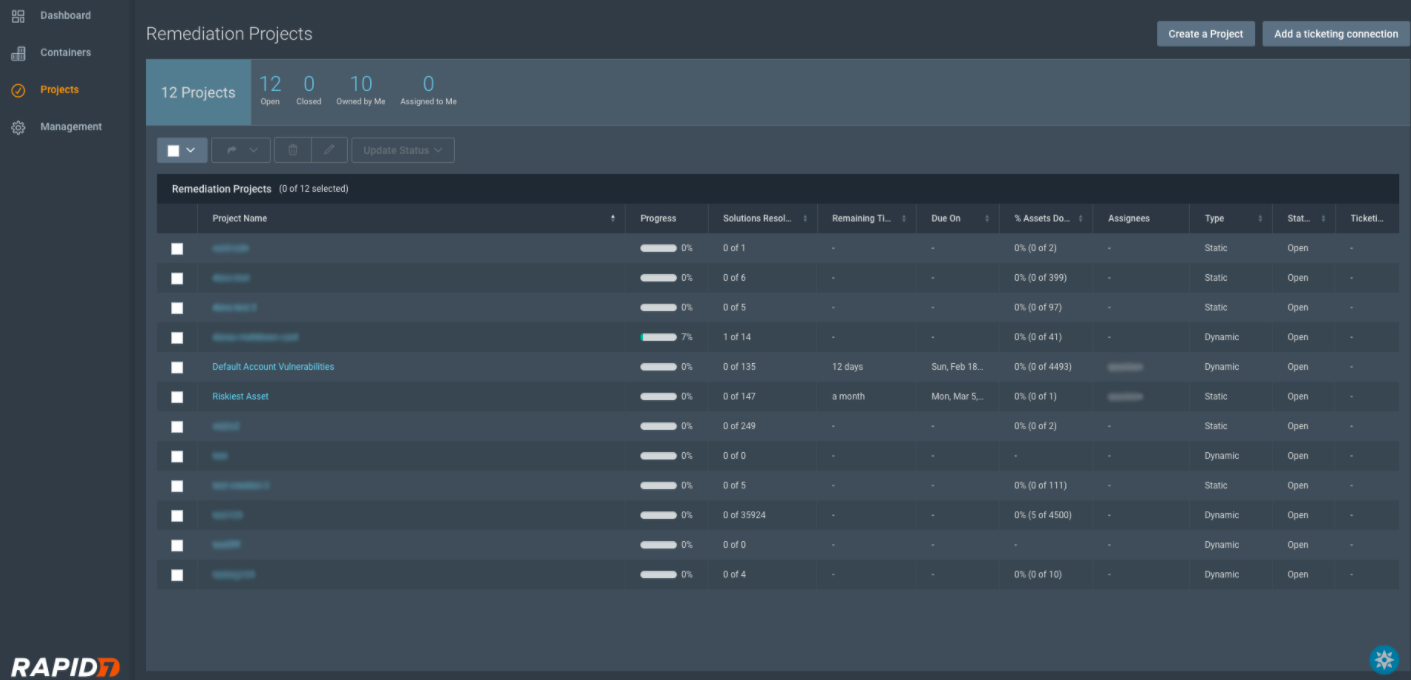Tick the row showing 0 of 10 assets
Screen dimensions: 1411x680
(177, 575)
